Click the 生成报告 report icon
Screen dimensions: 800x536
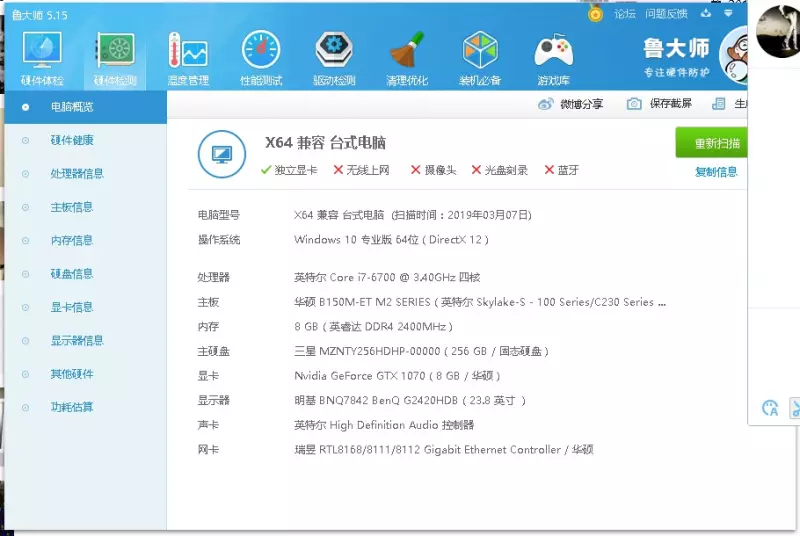point(718,104)
